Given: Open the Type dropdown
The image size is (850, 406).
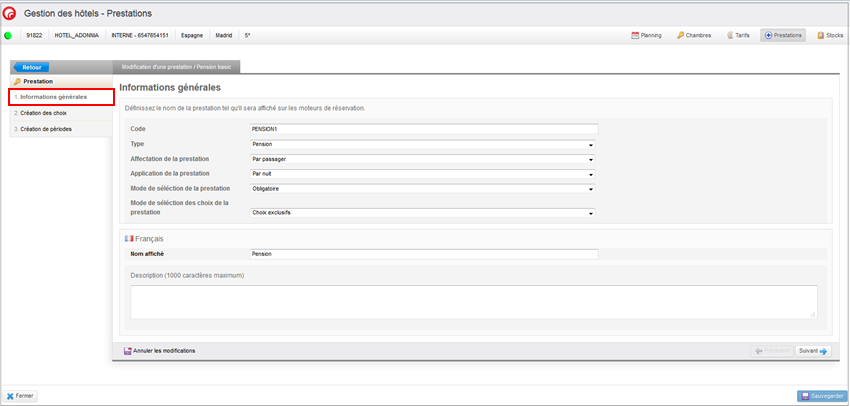Looking at the screenshot, I should [x=422, y=144].
